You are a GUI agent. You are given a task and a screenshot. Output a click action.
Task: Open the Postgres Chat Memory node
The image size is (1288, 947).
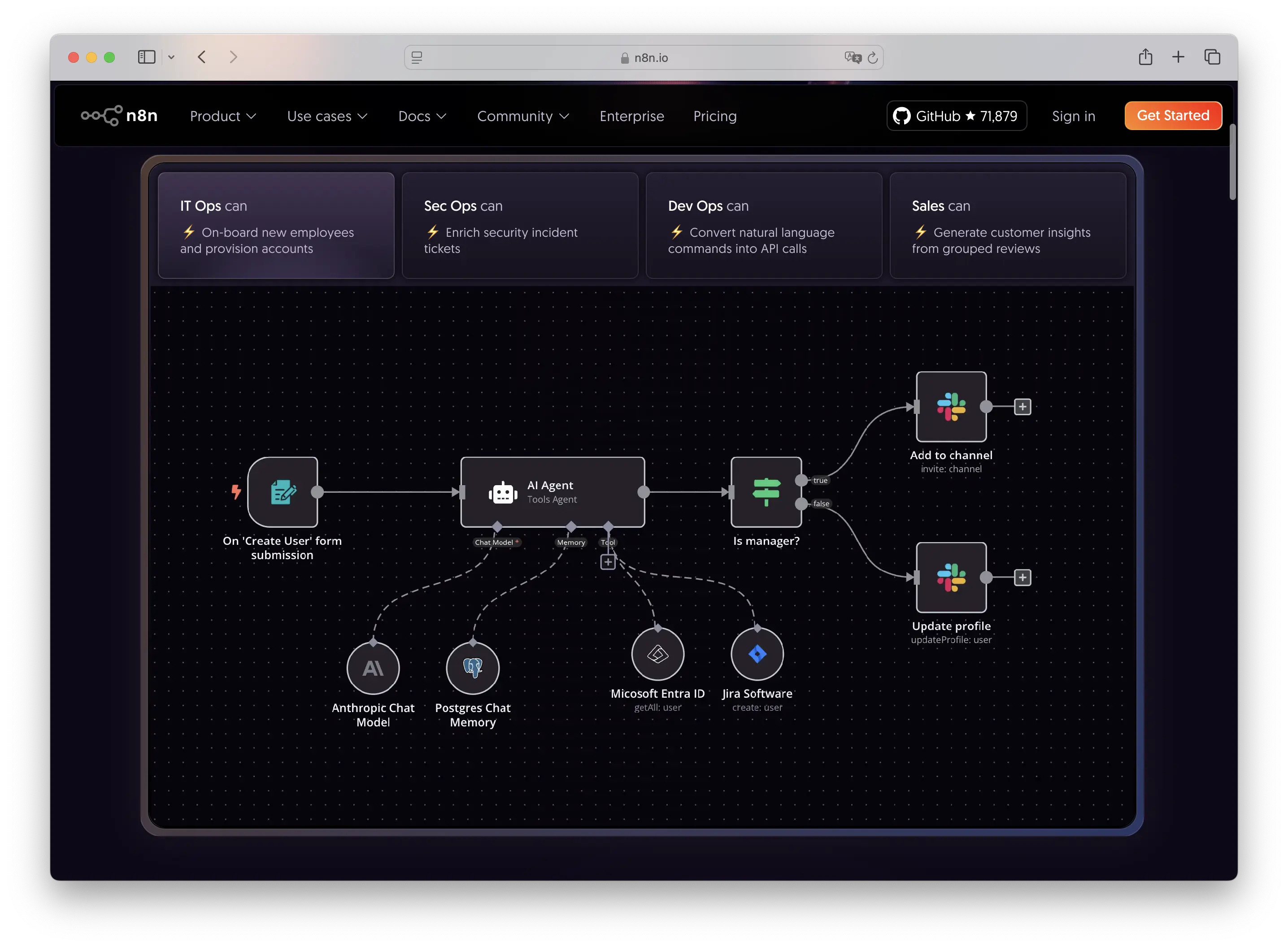(472, 668)
